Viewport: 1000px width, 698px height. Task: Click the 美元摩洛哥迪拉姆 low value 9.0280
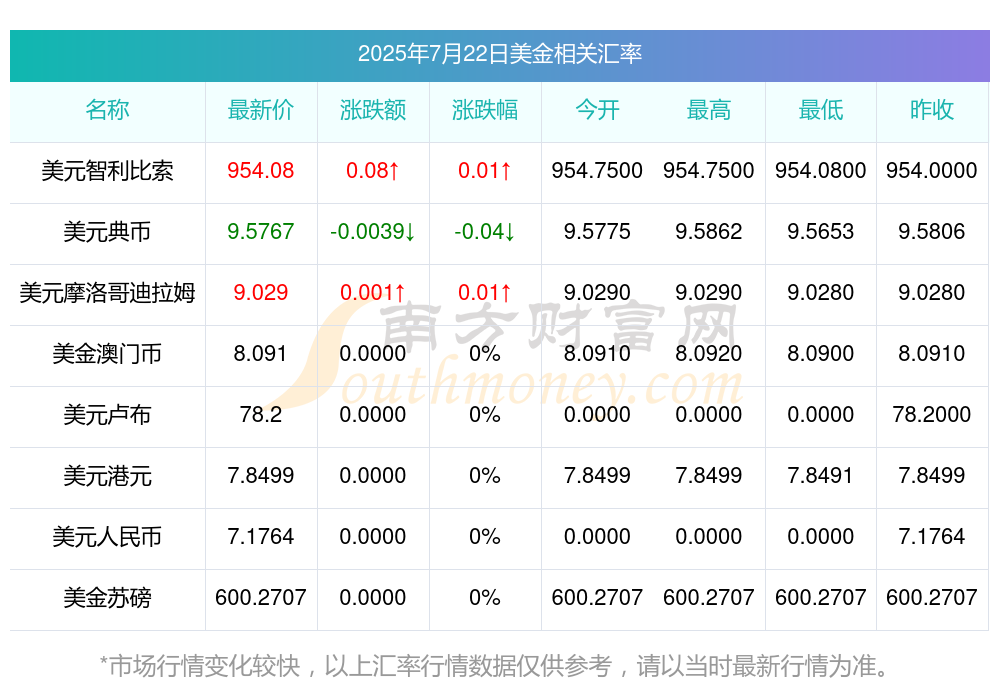(x=821, y=292)
